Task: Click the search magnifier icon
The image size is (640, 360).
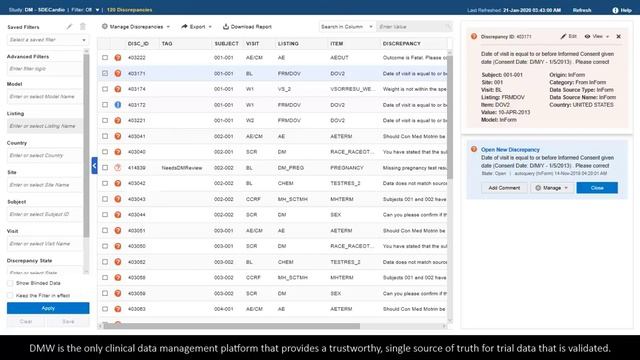Action: pyautogui.click(x=448, y=27)
